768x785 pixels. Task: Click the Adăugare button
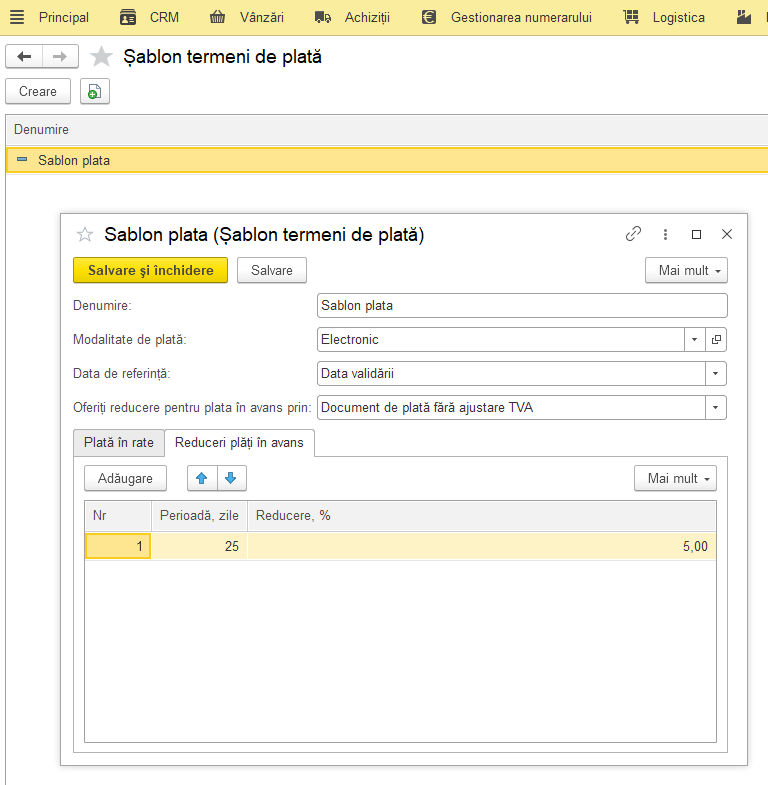tap(125, 478)
